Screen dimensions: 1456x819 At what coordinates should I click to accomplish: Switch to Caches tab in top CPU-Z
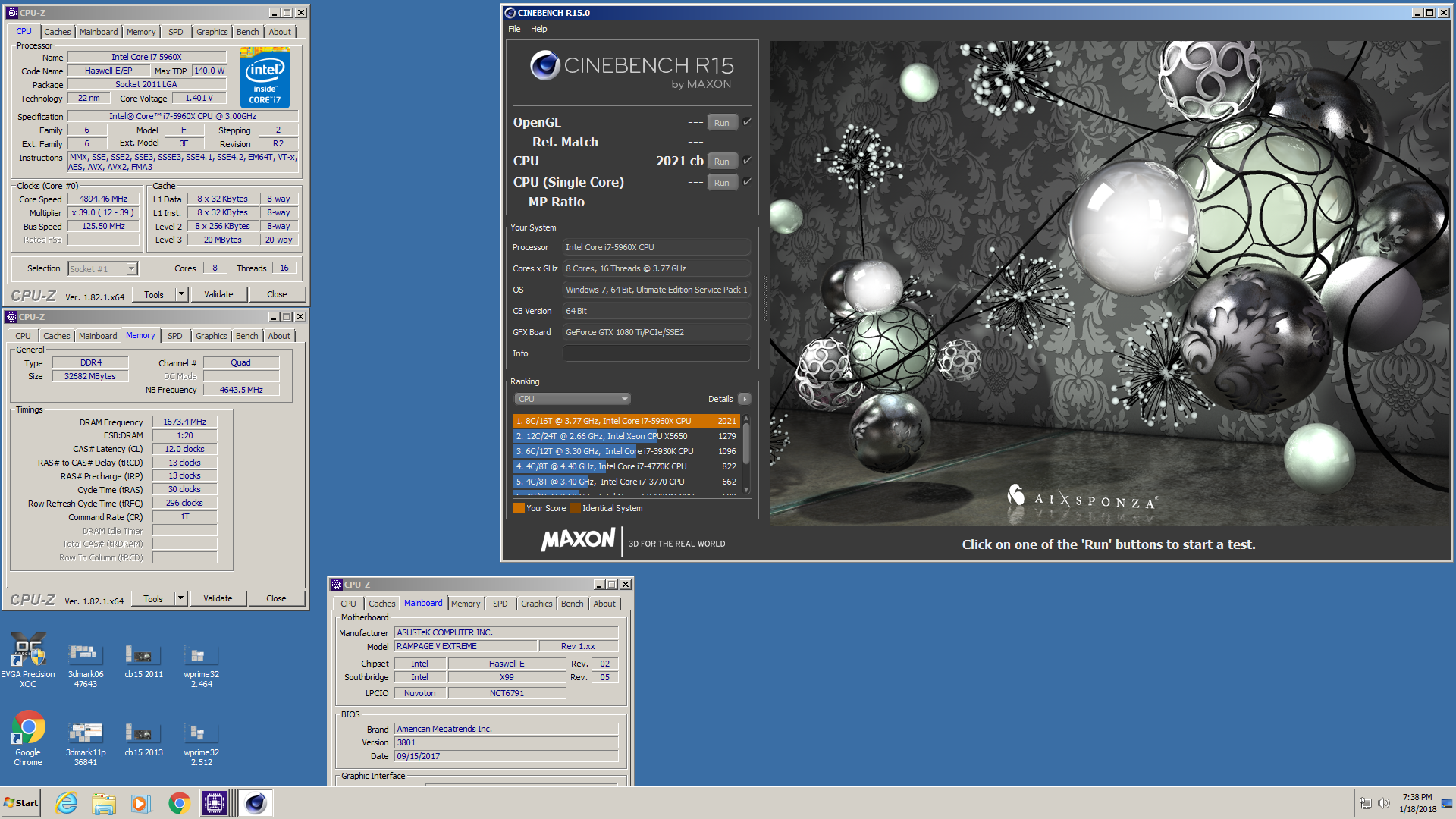(x=57, y=32)
